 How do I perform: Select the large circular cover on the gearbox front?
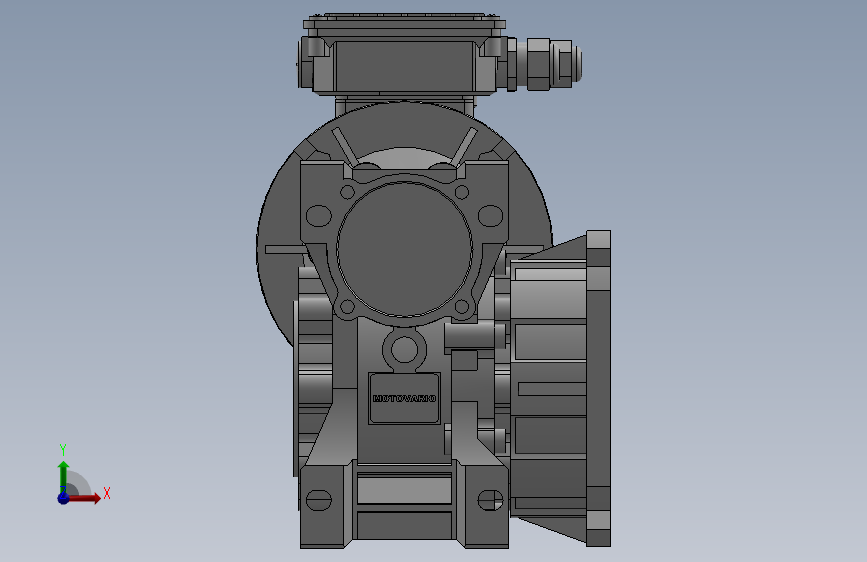(404, 249)
